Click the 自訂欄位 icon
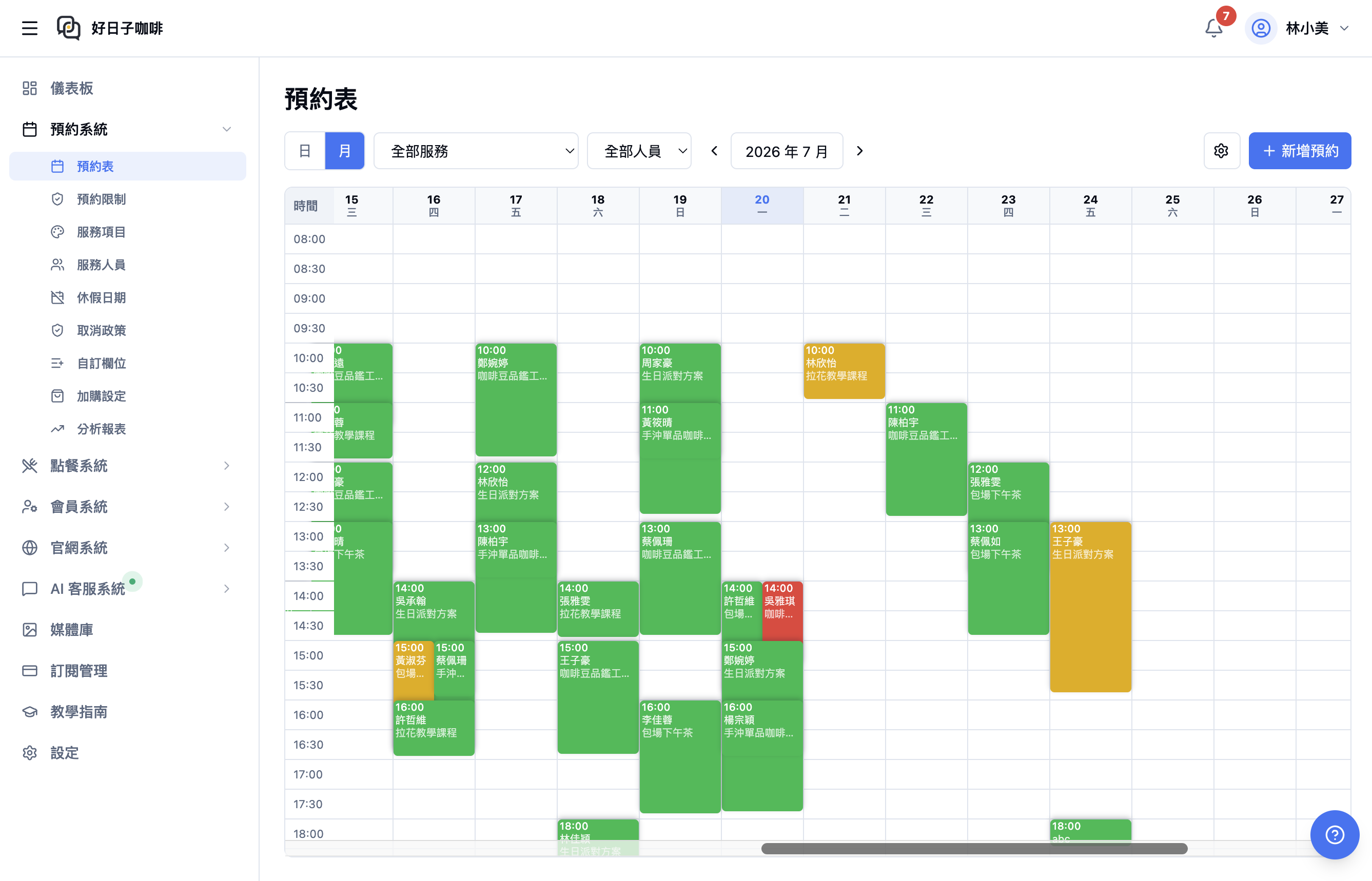 [57, 363]
